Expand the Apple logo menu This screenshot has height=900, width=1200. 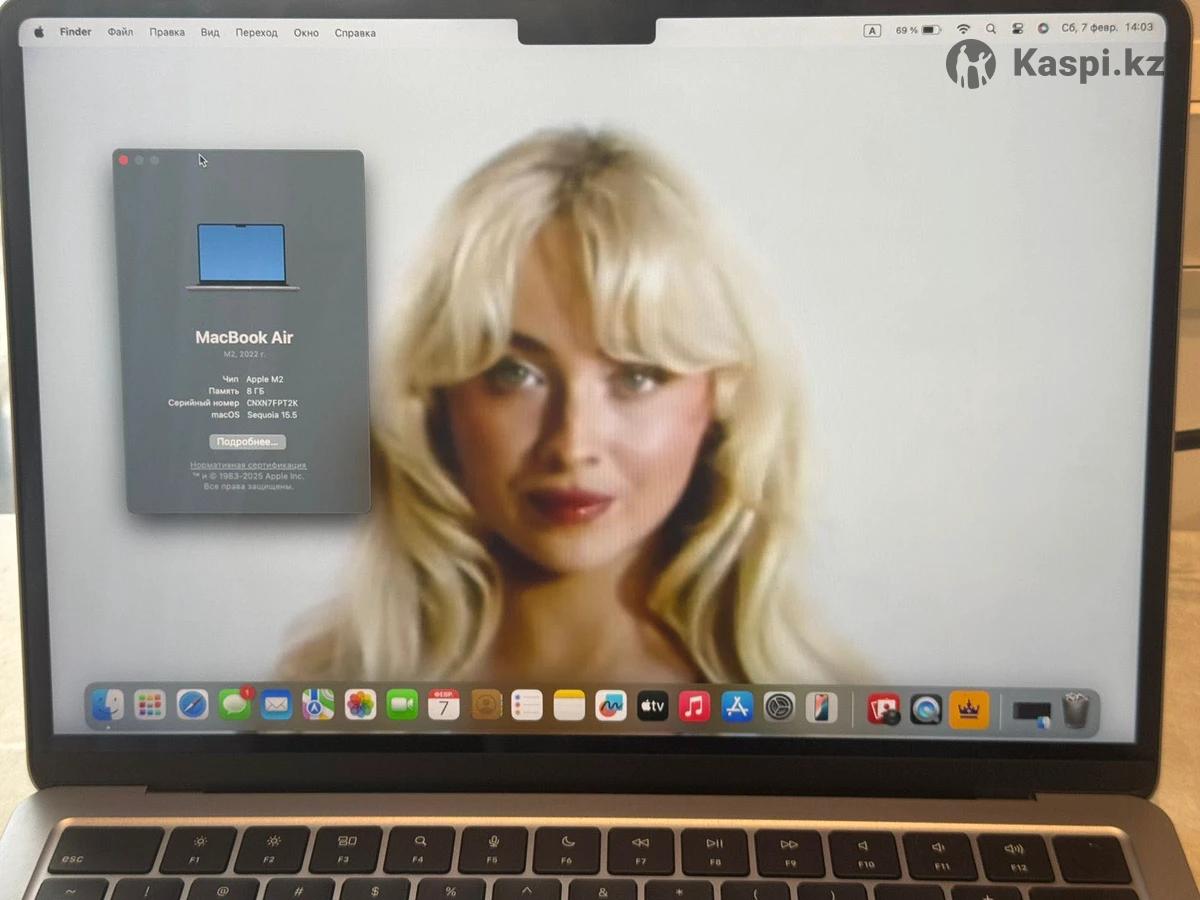39,32
